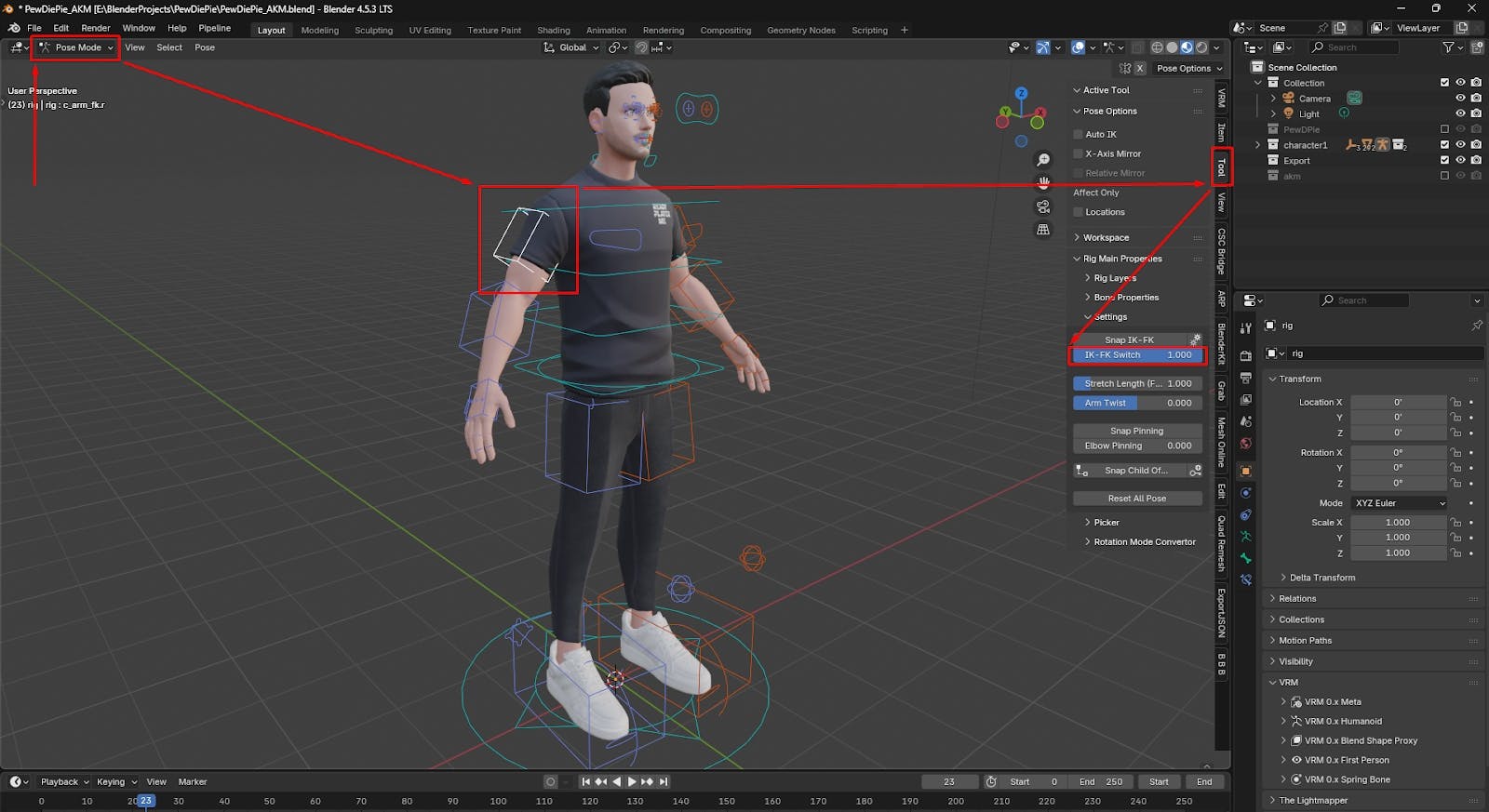This screenshot has width=1489, height=812.
Task: Toggle the camera view icon
Action: point(1043,206)
